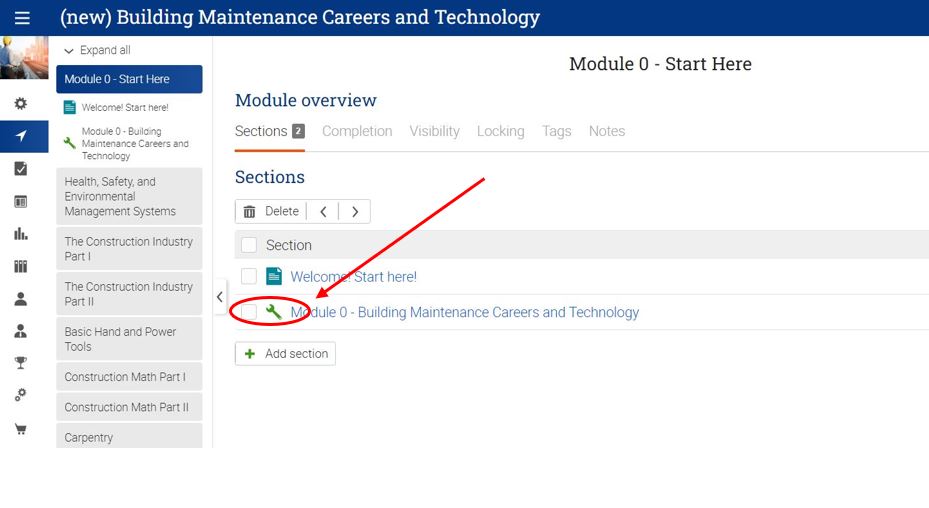Open the Welcome! Start here! section link
Image resolution: width=929 pixels, height=508 pixels.
point(353,277)
